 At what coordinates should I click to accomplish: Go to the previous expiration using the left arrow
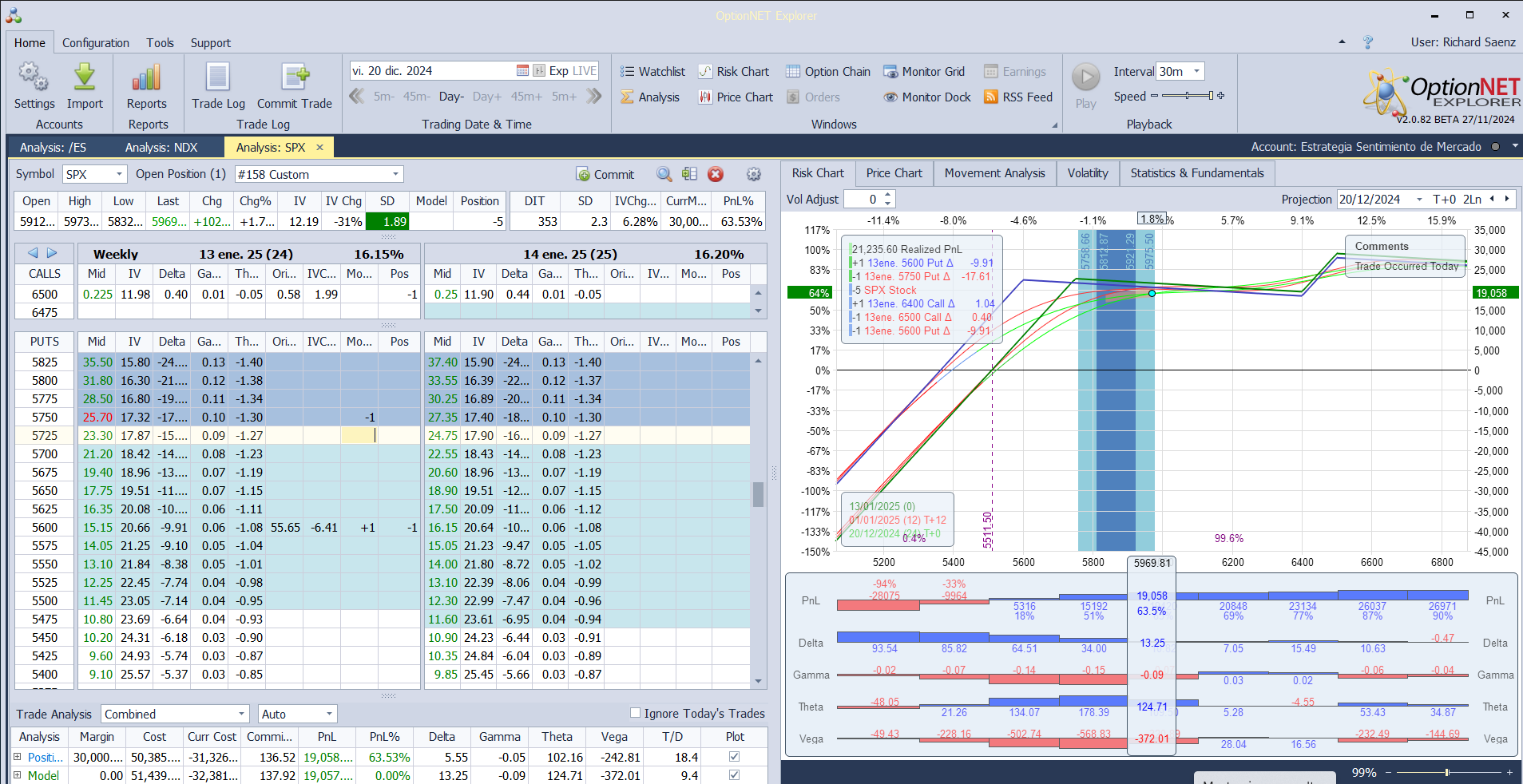33,253
